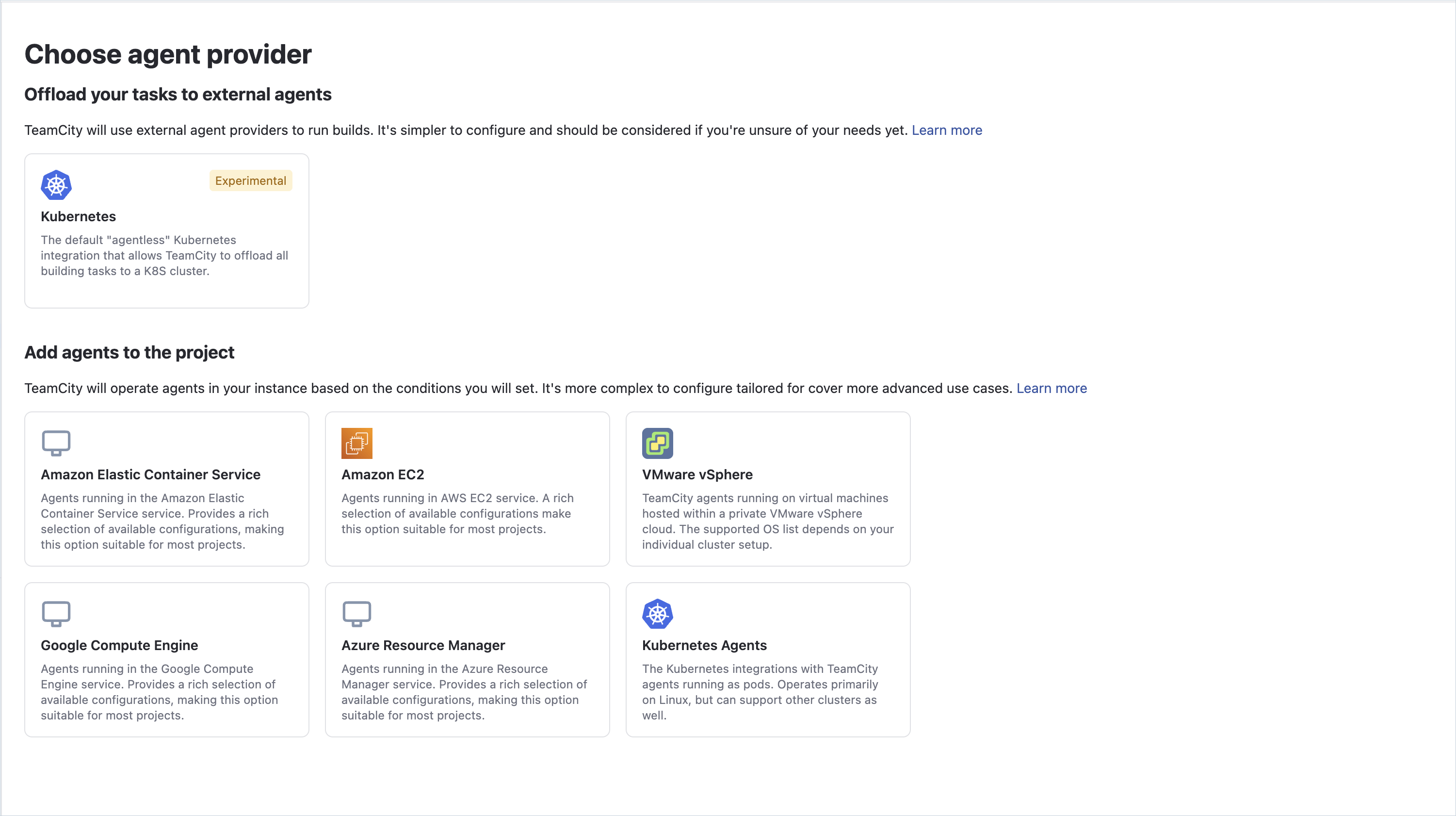Click the Experimental badge on Kubernetes card
1456x816 pixels.
coord(250,181)
